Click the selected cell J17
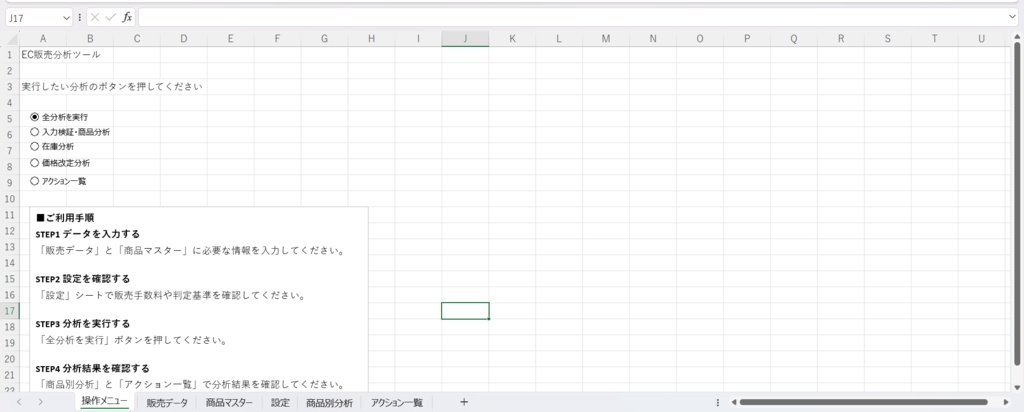The image size is (1024, 412). [465, 311]
